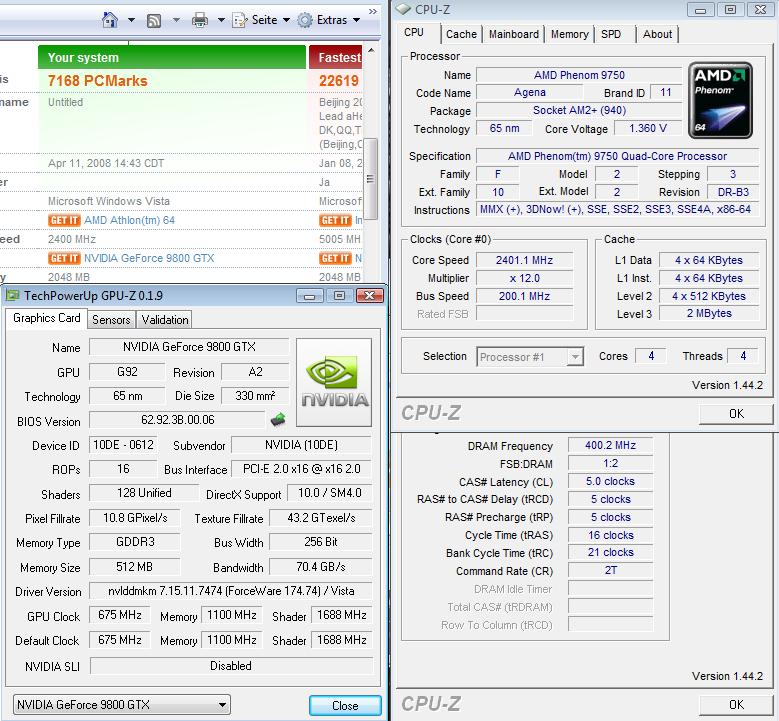Click the Driver Version field in GPU-Z
This screenshot has height=721, width=779.
[231, 591]
